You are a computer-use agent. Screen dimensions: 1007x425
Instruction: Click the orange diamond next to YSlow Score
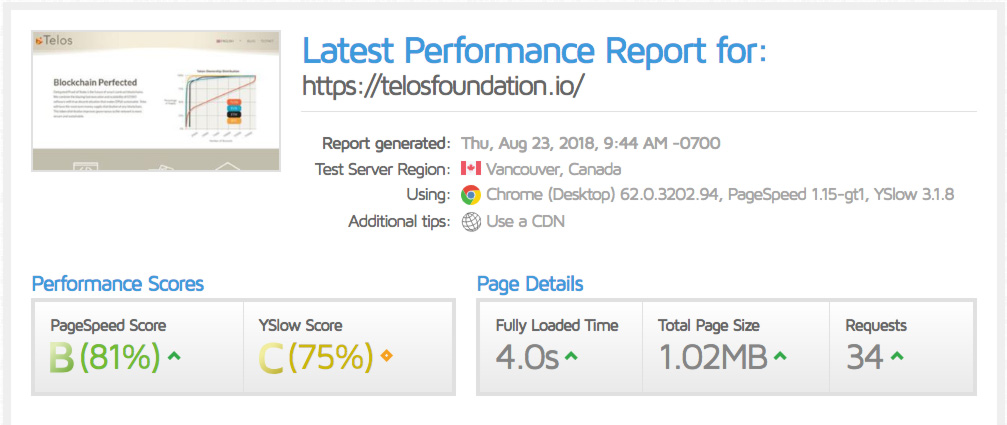[387, 355]
